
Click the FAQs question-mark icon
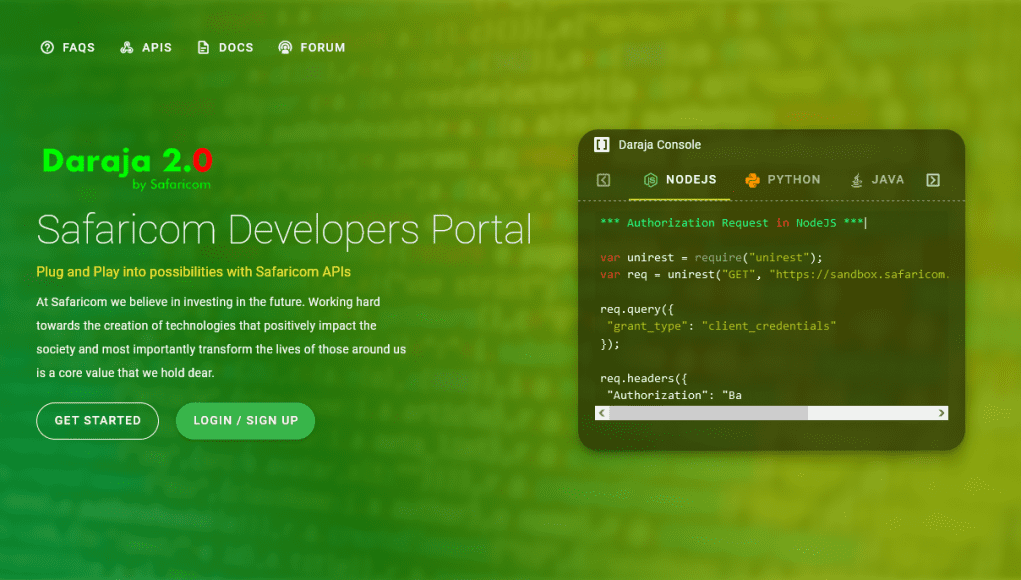(47, 48)
